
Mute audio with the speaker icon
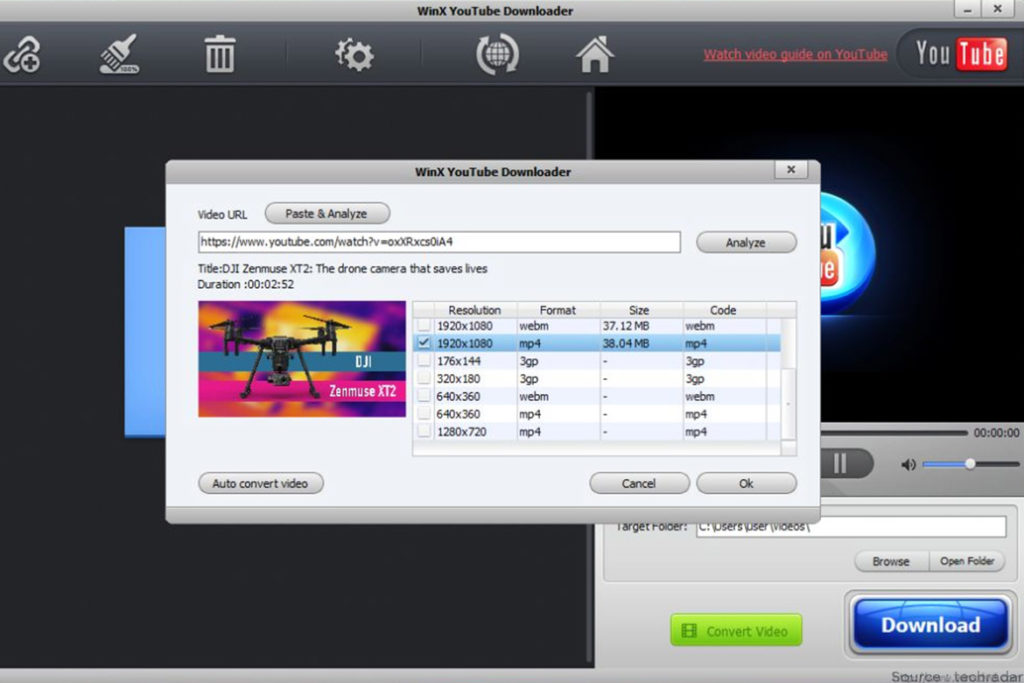click(908, 464)
